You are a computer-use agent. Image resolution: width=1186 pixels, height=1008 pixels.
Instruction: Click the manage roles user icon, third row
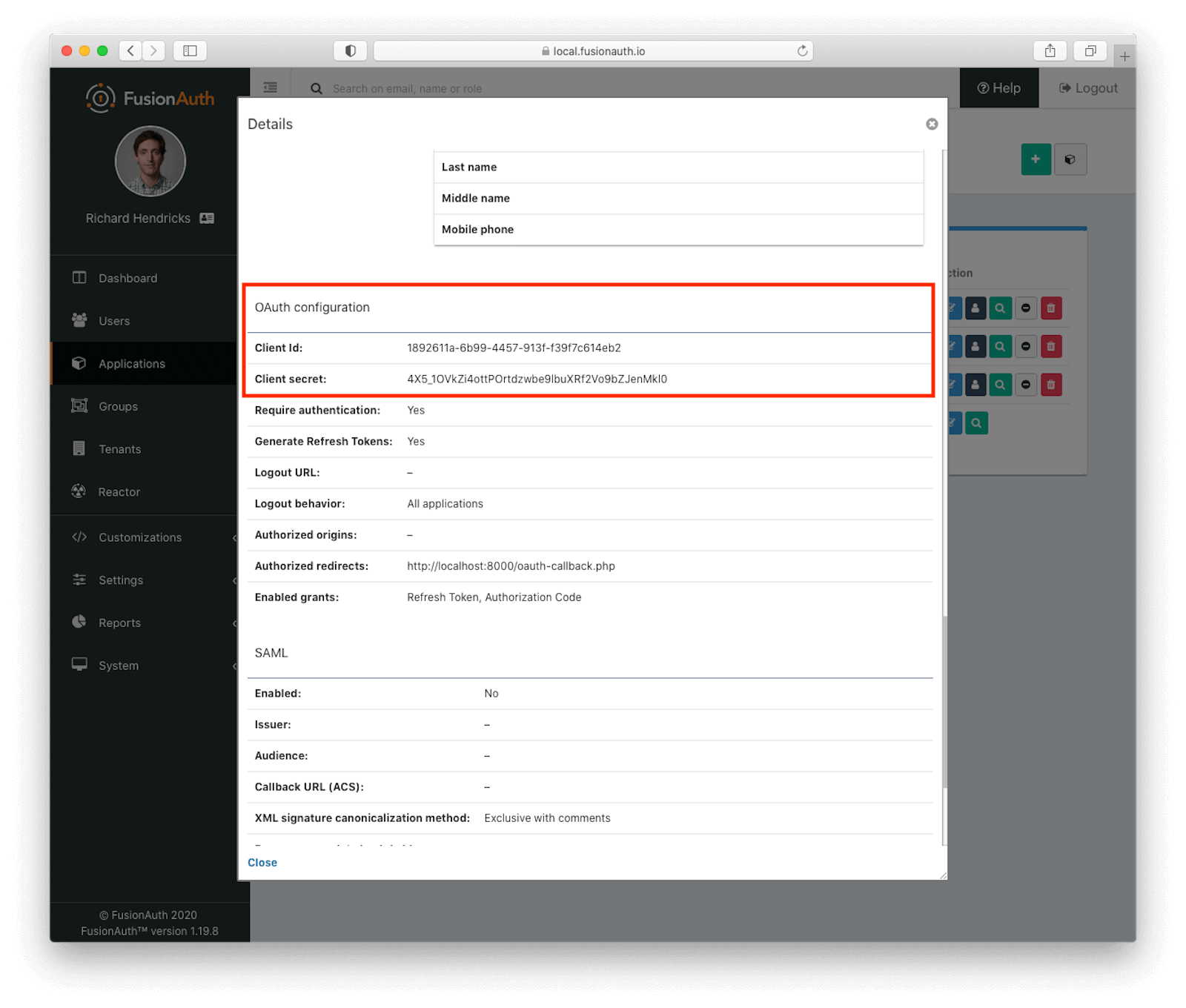(x=975, y=385)
